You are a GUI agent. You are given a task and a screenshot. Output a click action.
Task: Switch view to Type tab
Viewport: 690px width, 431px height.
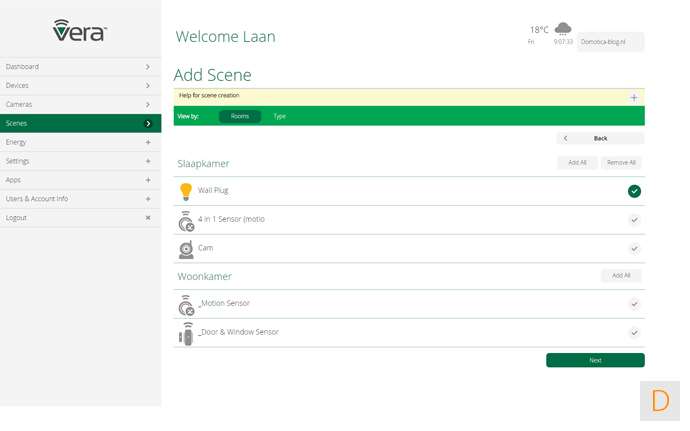point(280,116)
